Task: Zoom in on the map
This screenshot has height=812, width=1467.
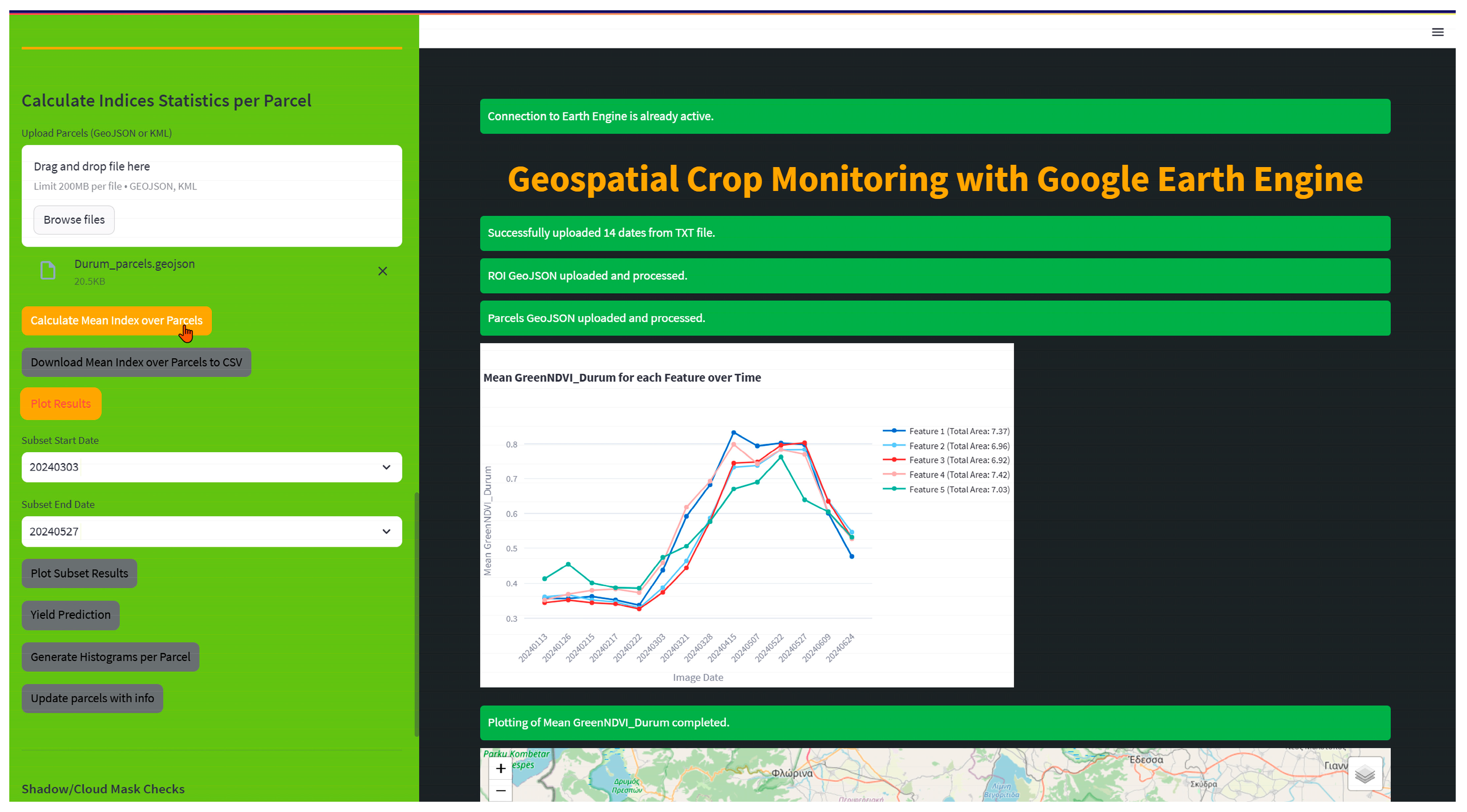Action: (x=501, y=768)
